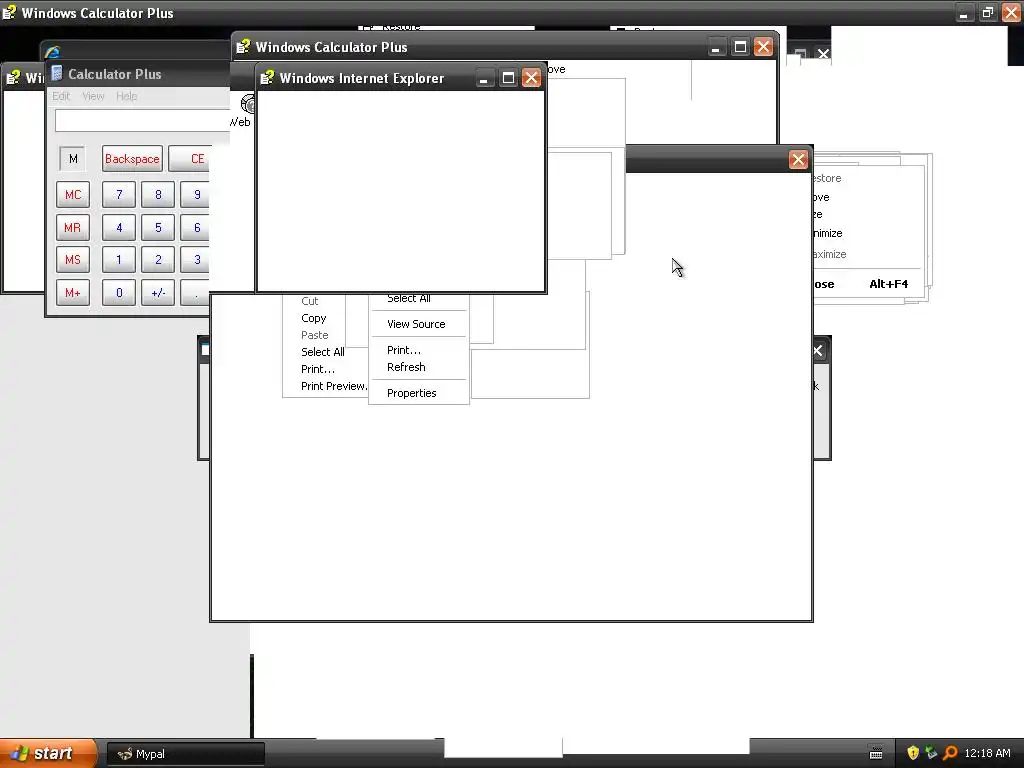The width and height of the screenshot is (1024, 768).
Task: Click the M+ memory add button
Action: coord(72,293)
